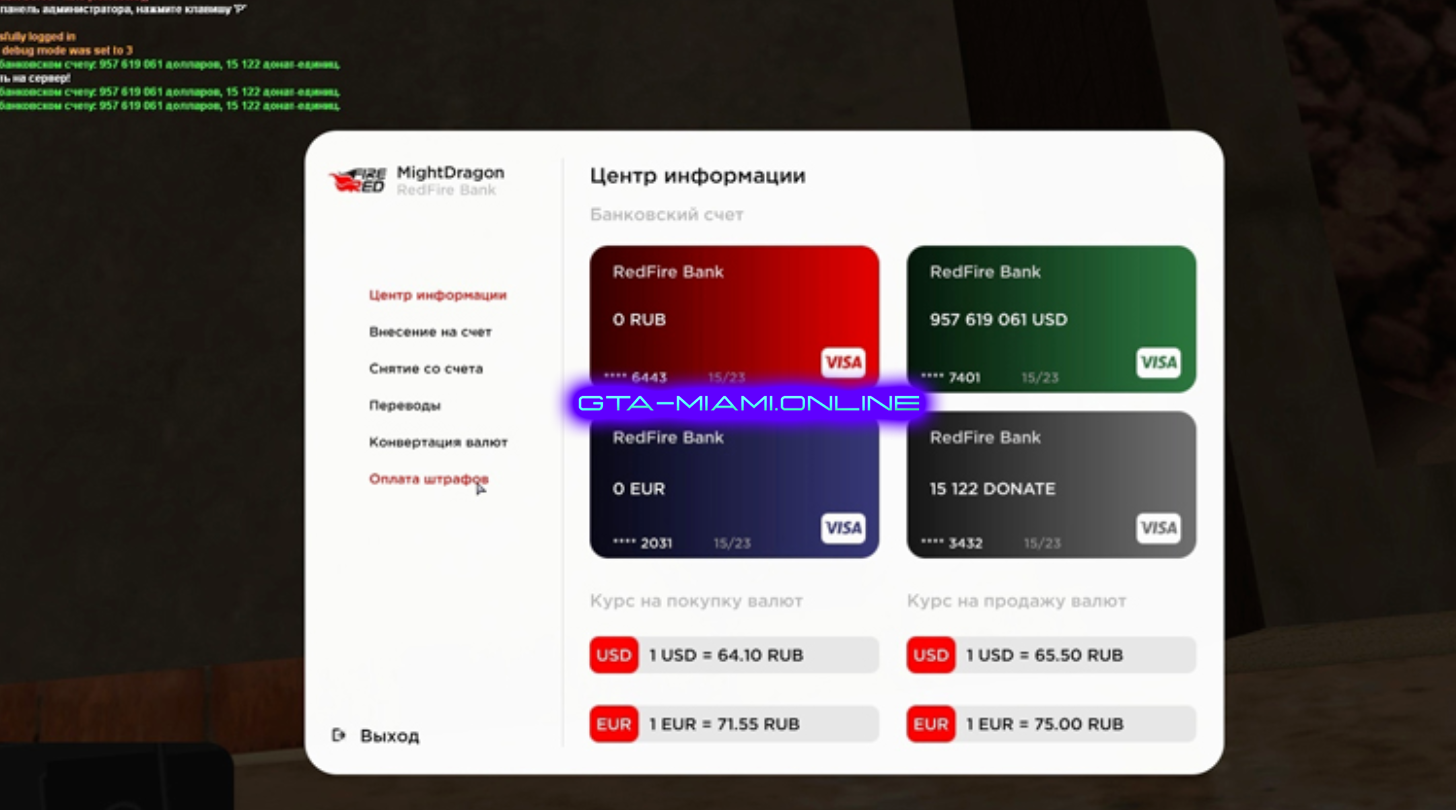Click the red USD badge in purchase rates

coord(613,655)
